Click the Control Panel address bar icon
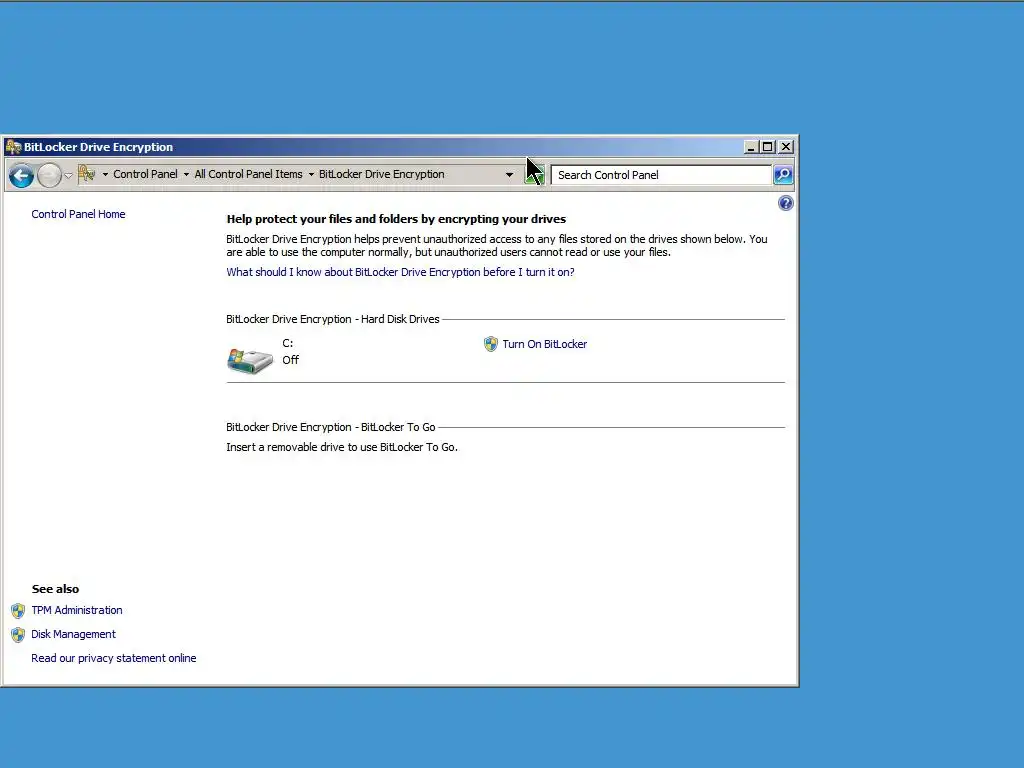1024x768 pixels. (86, 174)
